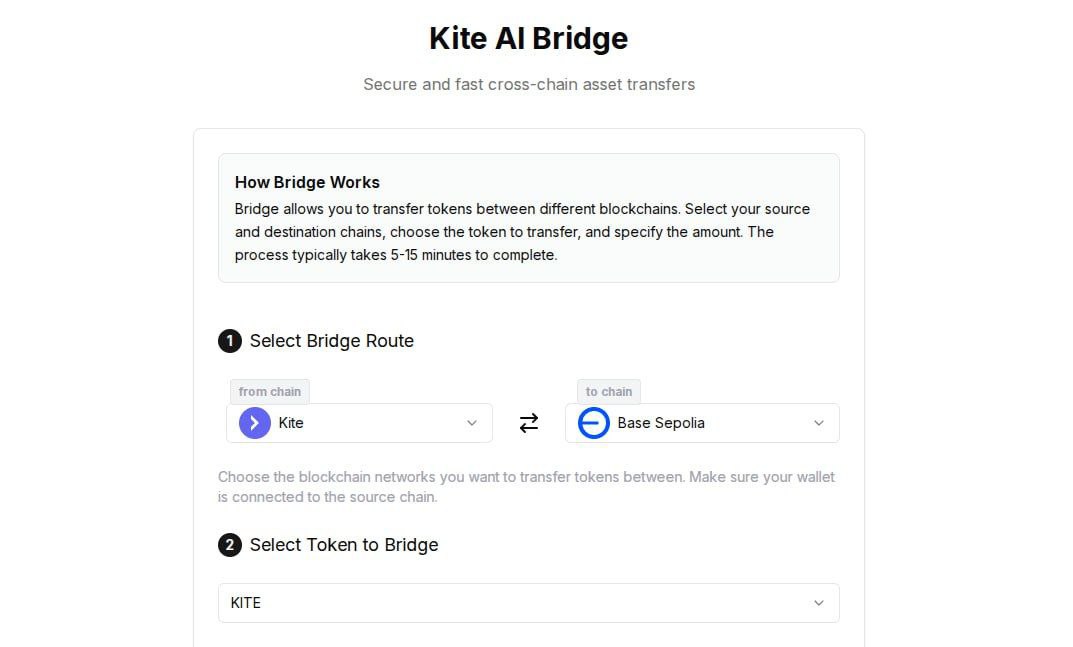1073x647 pixels.
Task: Expand the from chain chevron
Action: point(471,423)
